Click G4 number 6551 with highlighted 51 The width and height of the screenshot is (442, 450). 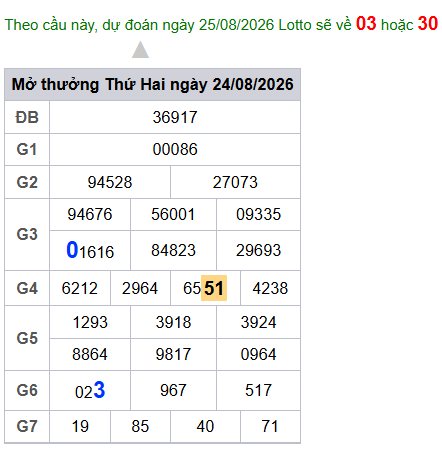tap(205, 288)
